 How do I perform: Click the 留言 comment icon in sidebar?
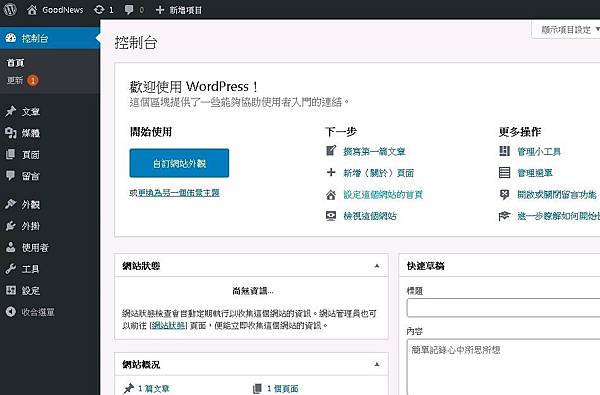(11, 176)
